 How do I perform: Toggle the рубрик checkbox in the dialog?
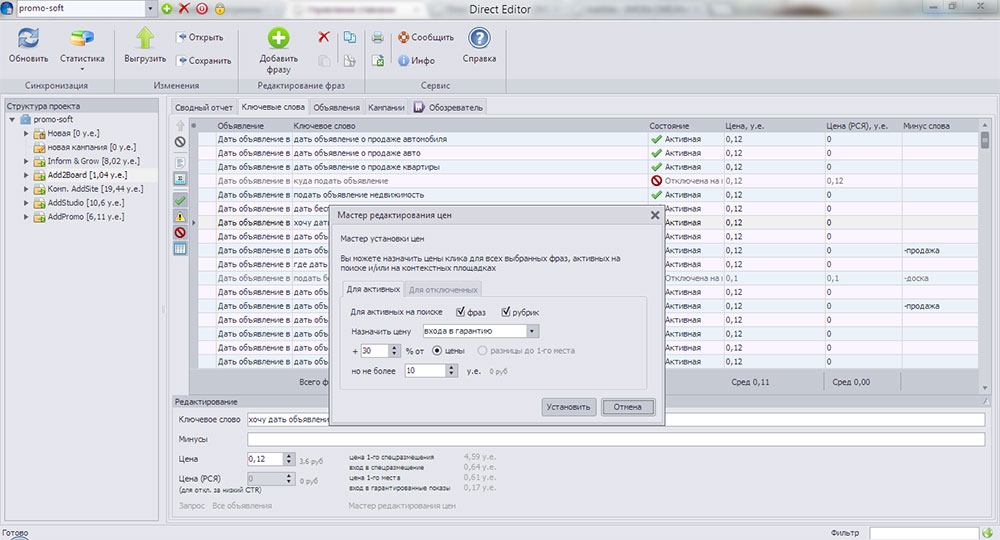coord(506,312)
